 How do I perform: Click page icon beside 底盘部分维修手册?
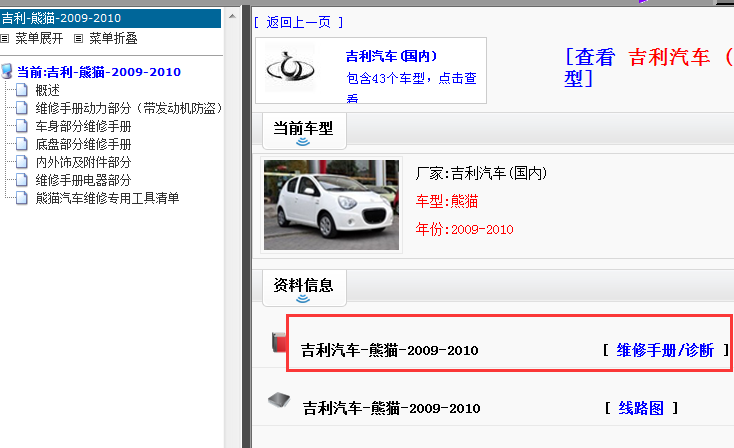pyautogui.click(x=22, y=143)
